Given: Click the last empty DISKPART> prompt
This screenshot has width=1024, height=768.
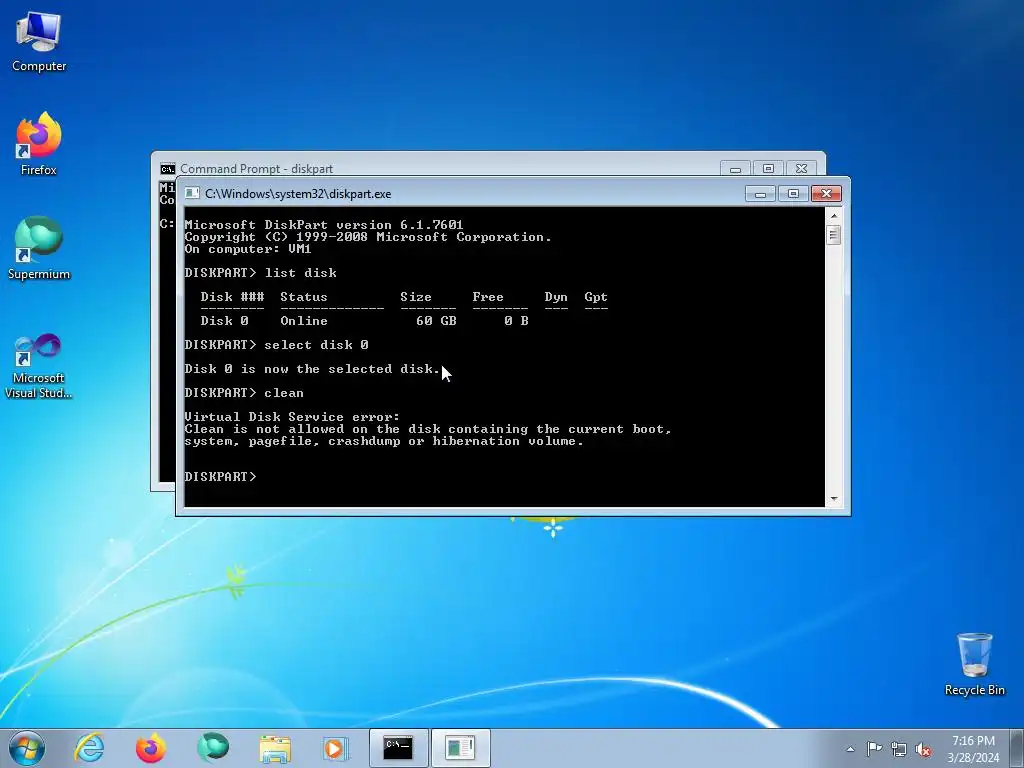Looking at the screenshot, I should click(220, 477).
